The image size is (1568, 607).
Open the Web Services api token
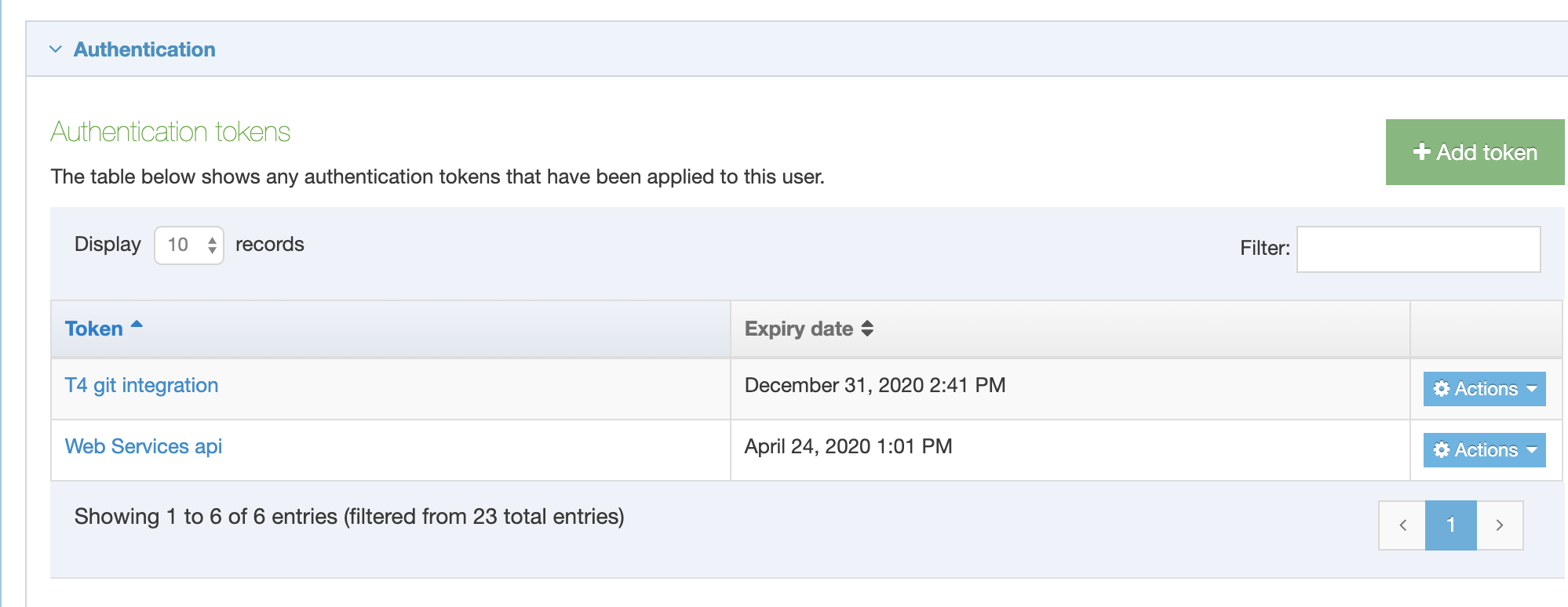144,446
